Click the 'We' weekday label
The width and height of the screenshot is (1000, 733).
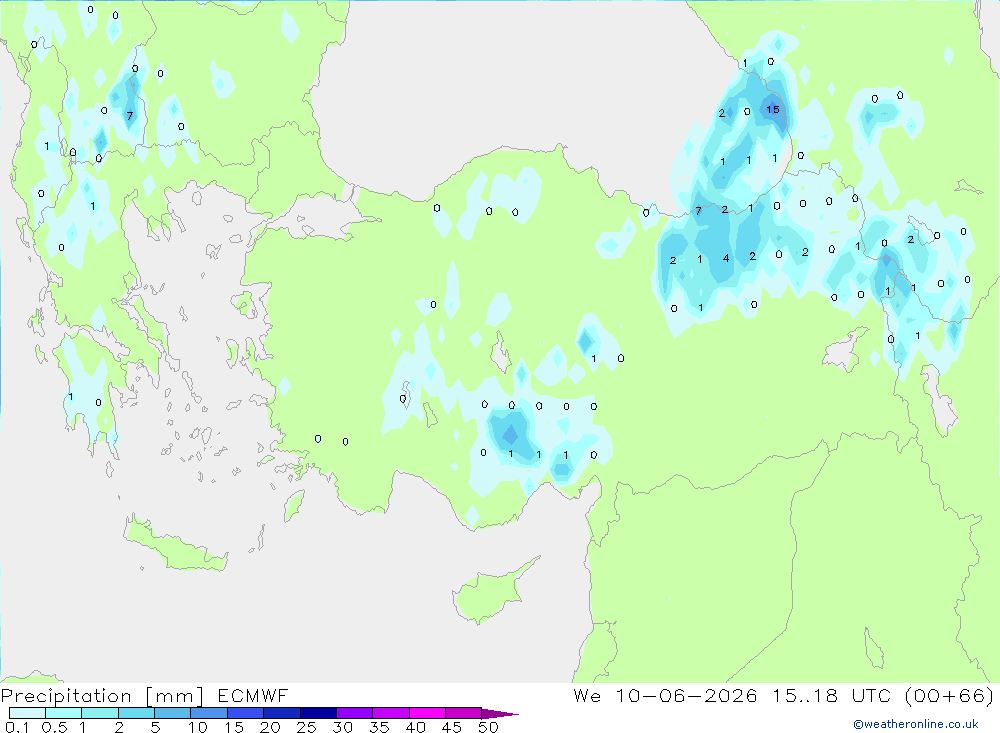587,695
